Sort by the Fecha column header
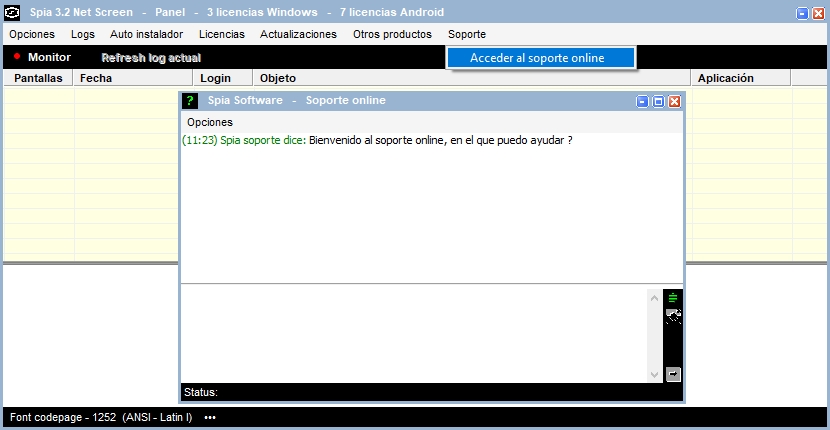830x430 pixels. [133, 78]
